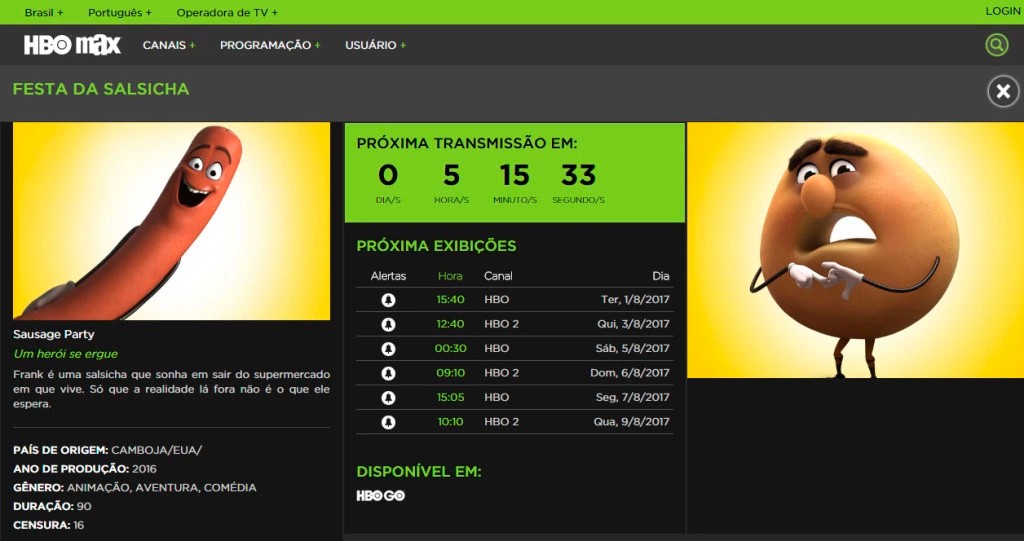This screenshot has width=1024, height=541.
Task: Click the PAÍS DE ORIGEM: CAMBOJA/EUA/ line
Action: click(x=108, y=450)
